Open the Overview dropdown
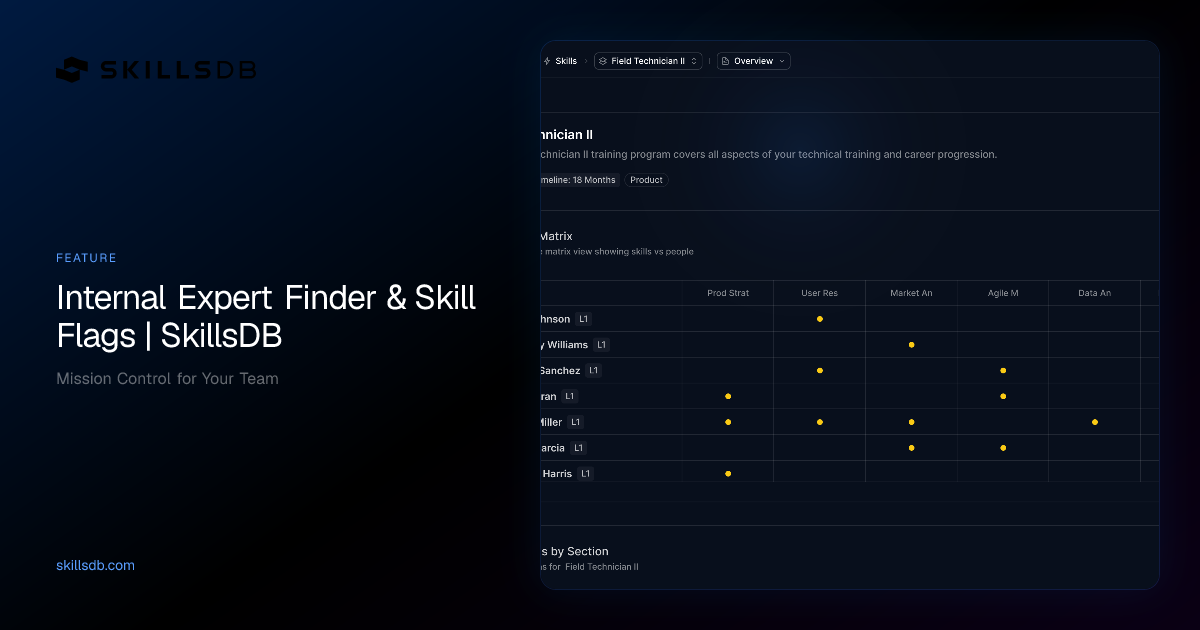The width and height of the screenshot is (1200, 630). (753, 61)
